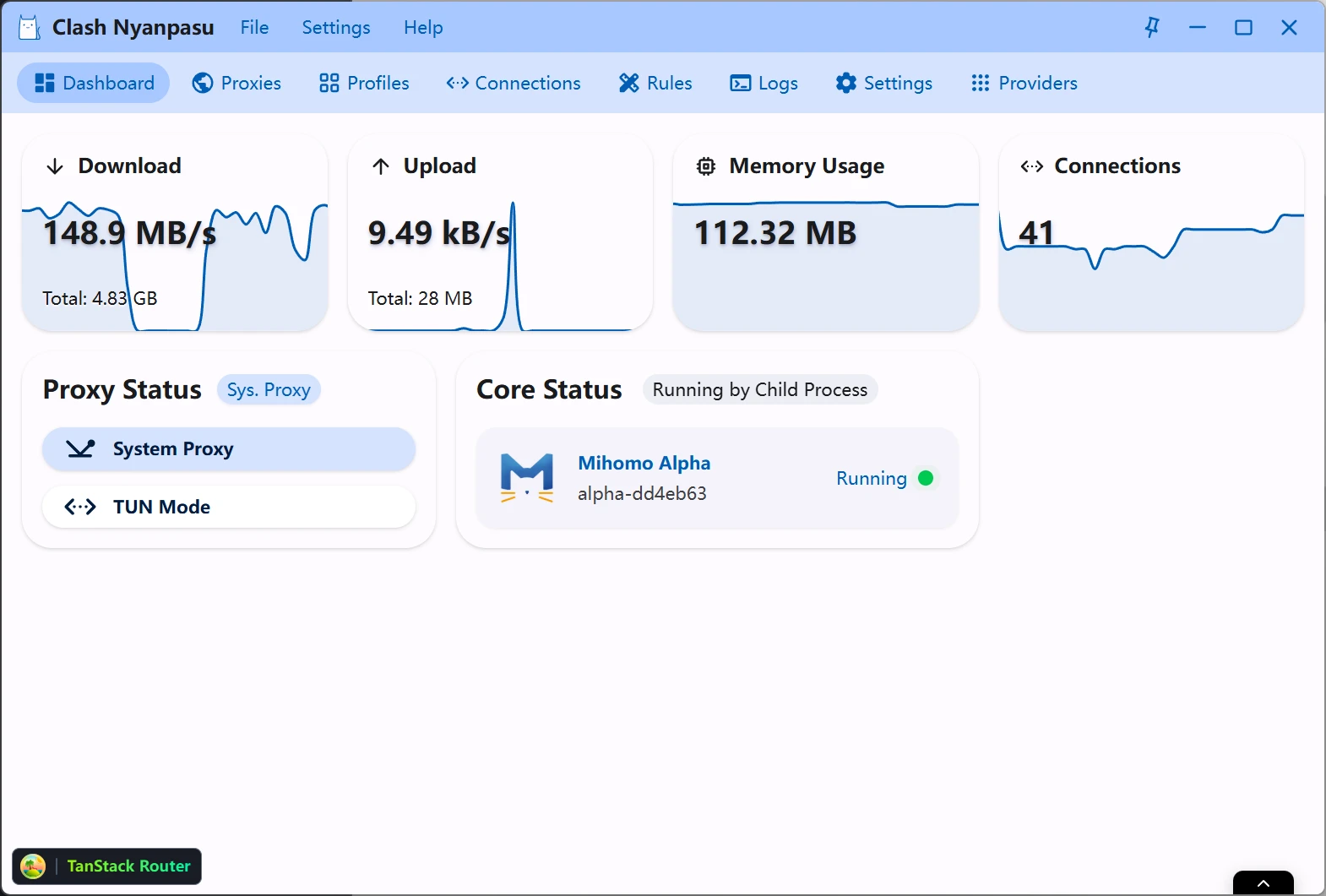The width and height of the screenshot is (1326, 896).
Task: Switch to the Dashboard tab
Action: [x=94, y=83]
